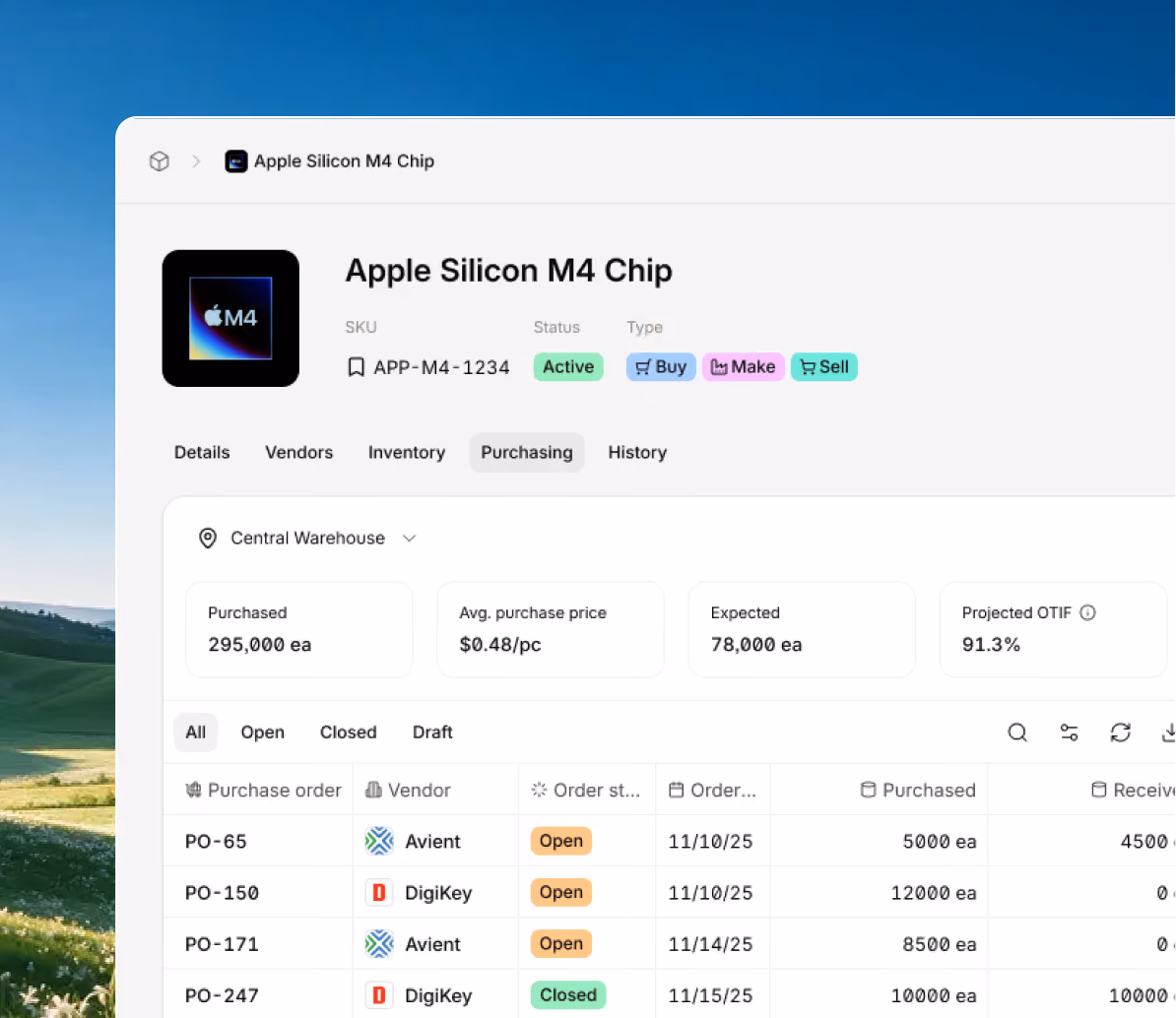Viewport: 1176px width, 1018px height.
Task: Click the Make type tag
Action: 744,366
